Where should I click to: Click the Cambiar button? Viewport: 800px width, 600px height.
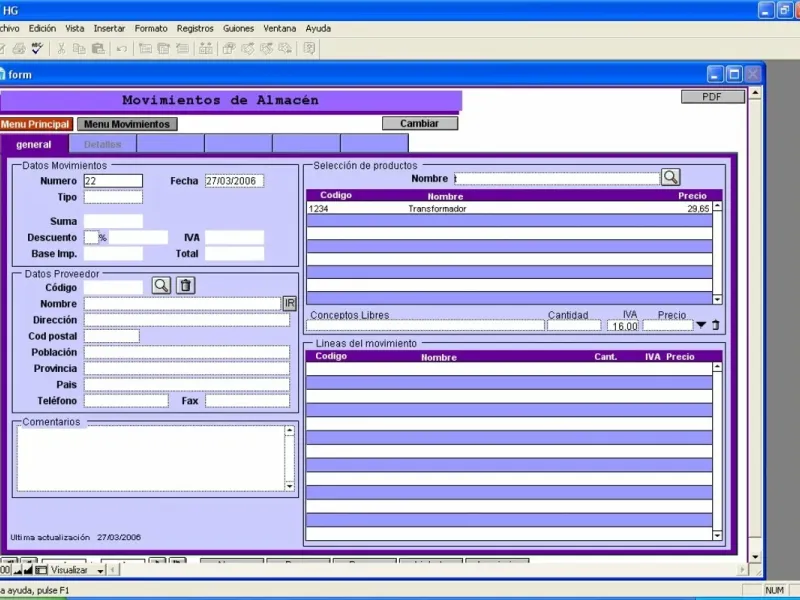click(420, 123)
